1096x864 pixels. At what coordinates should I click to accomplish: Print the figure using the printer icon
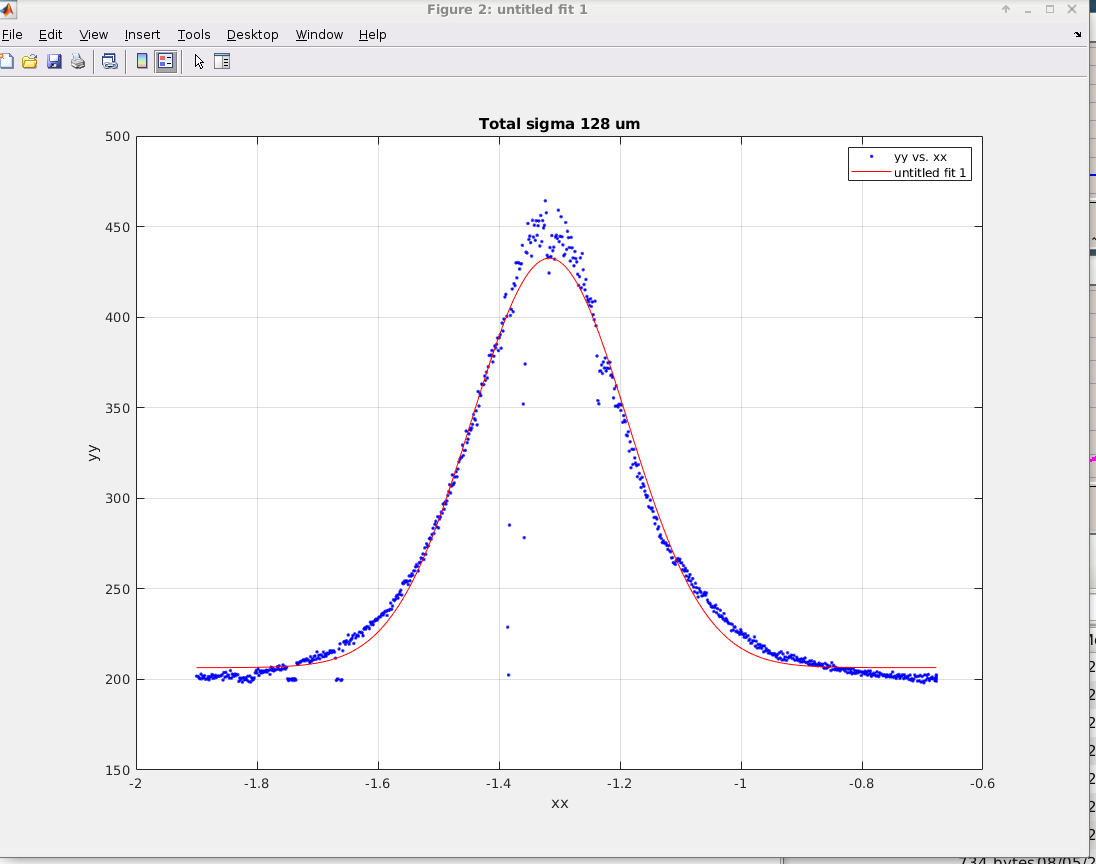[x=78, y=62]
